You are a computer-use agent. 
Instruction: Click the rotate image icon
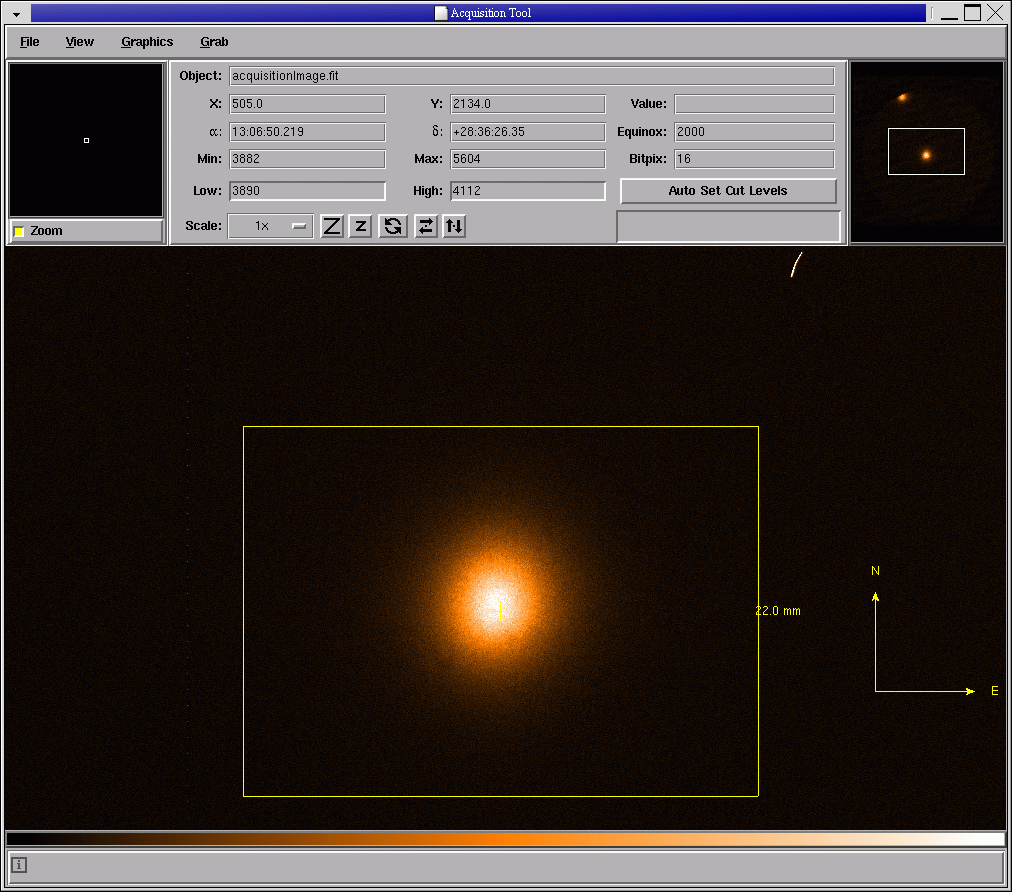(x=393, y=226)
